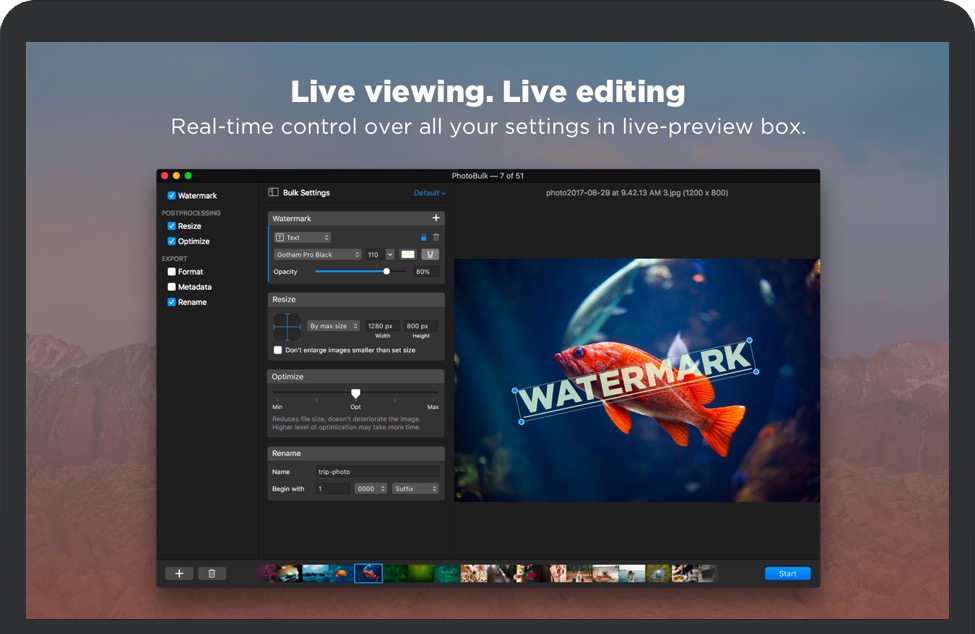Click the resize crosshair anchor icon

pyautogui.click(x=287, y=326)
